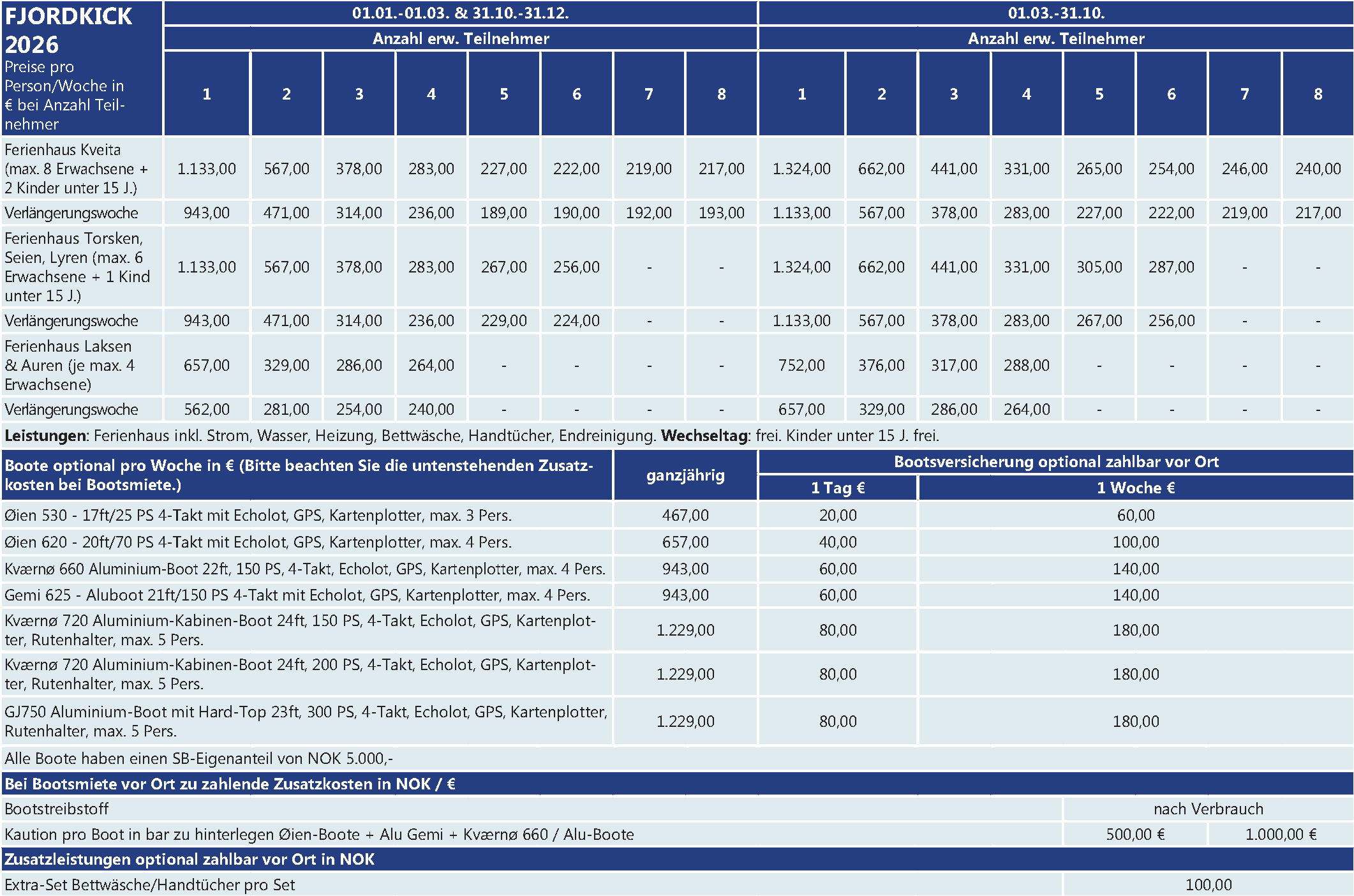Select the Gemi 625 Aluboot row
Image resolution: width=1354 pixels, height=896 pixels.
pos(297,595)
